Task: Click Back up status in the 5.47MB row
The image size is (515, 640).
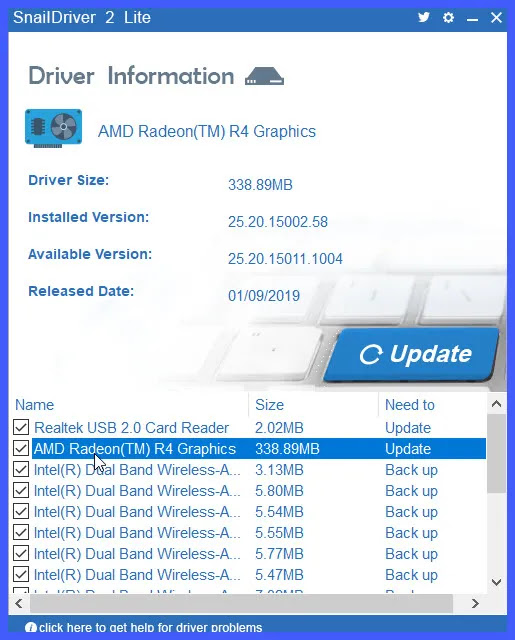Action: point(411,575)
